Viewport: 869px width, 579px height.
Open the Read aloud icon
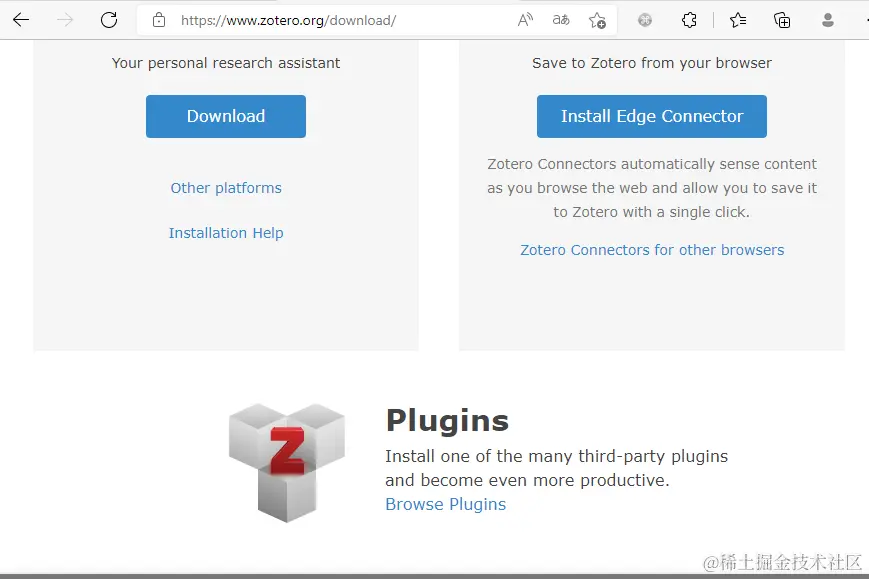click(x=525, y=21)
